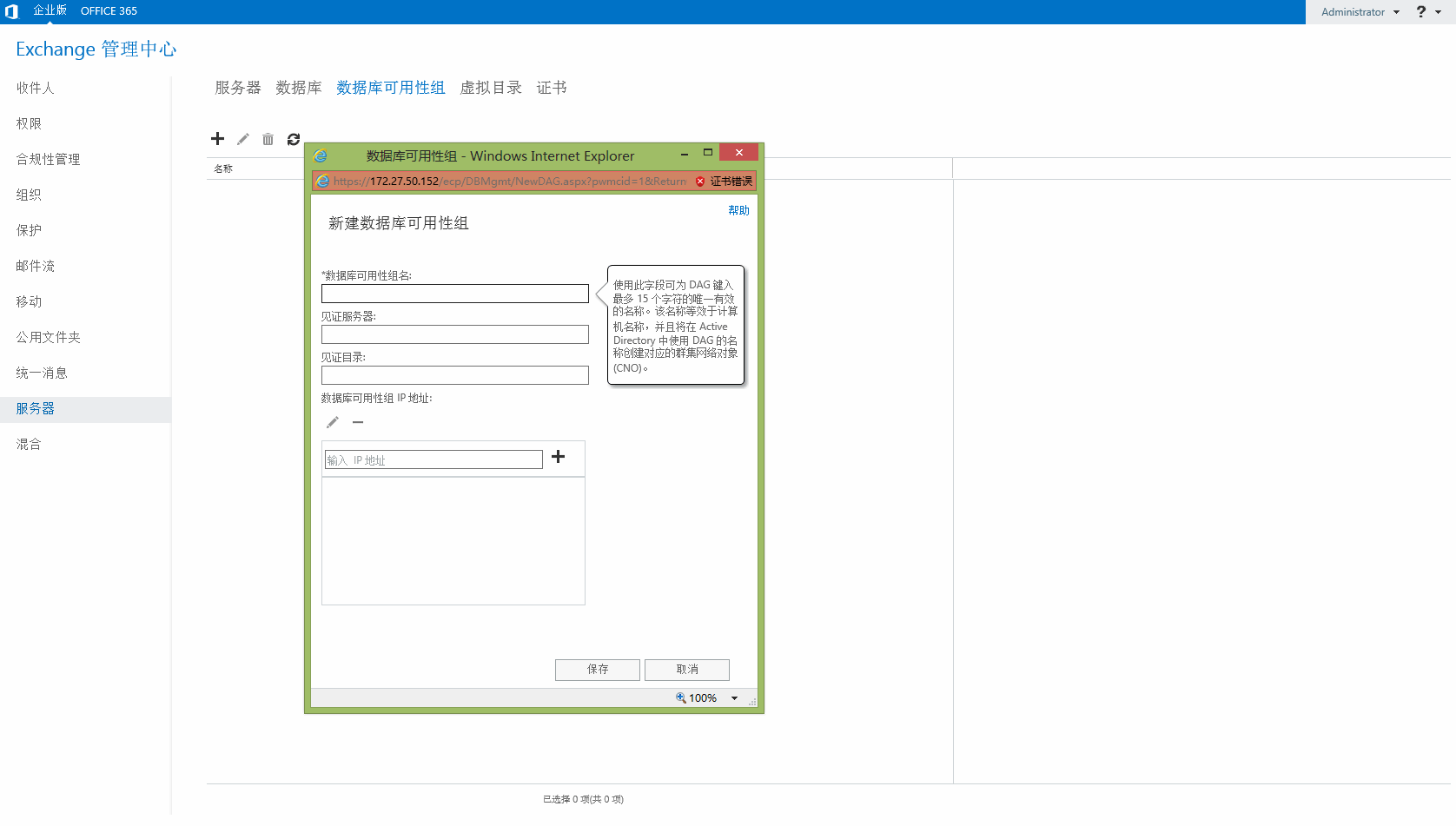Click the page icon in dialog address bar
The image size is (1456, 826).
(323, 181)
